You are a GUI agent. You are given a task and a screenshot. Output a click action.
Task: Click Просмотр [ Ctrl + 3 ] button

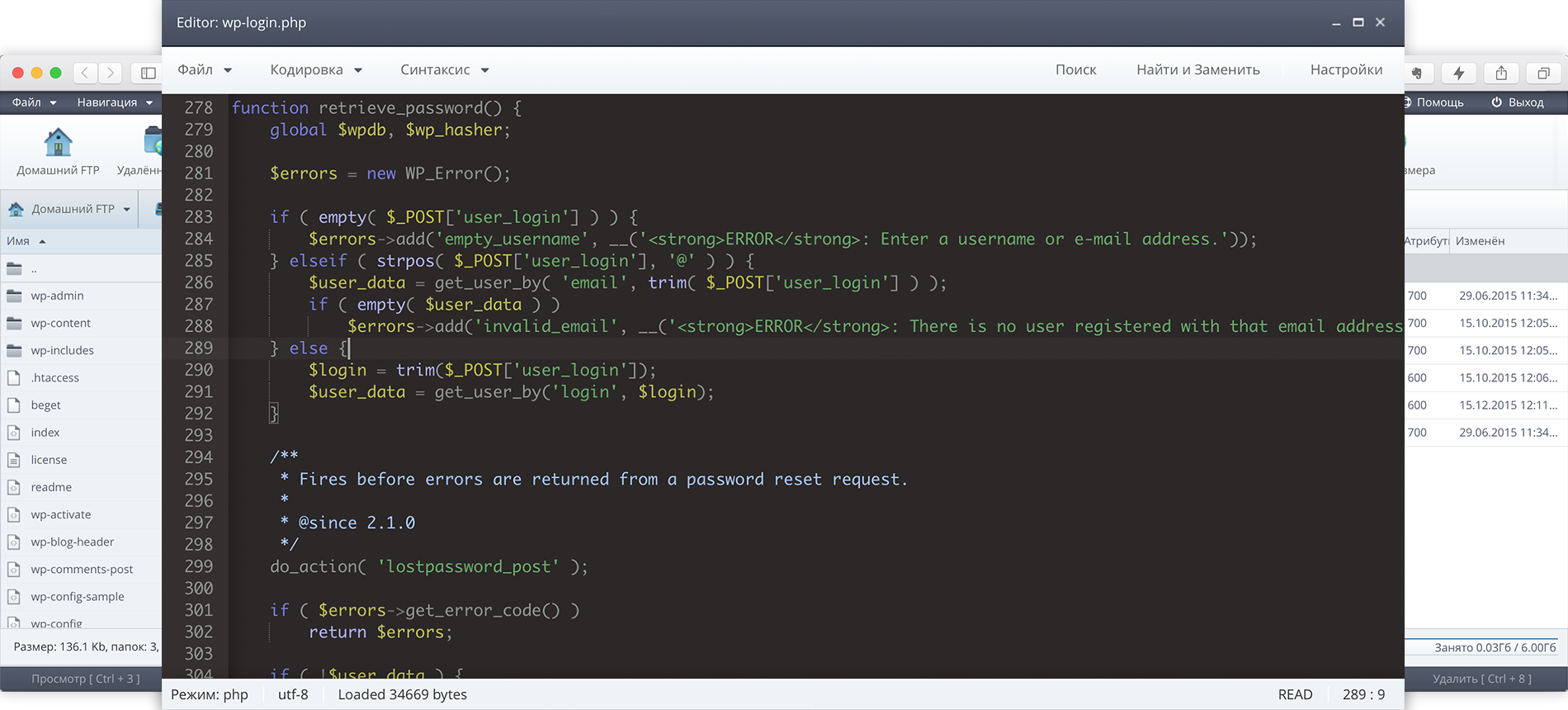pyautogui.click(x=85, y=679)
